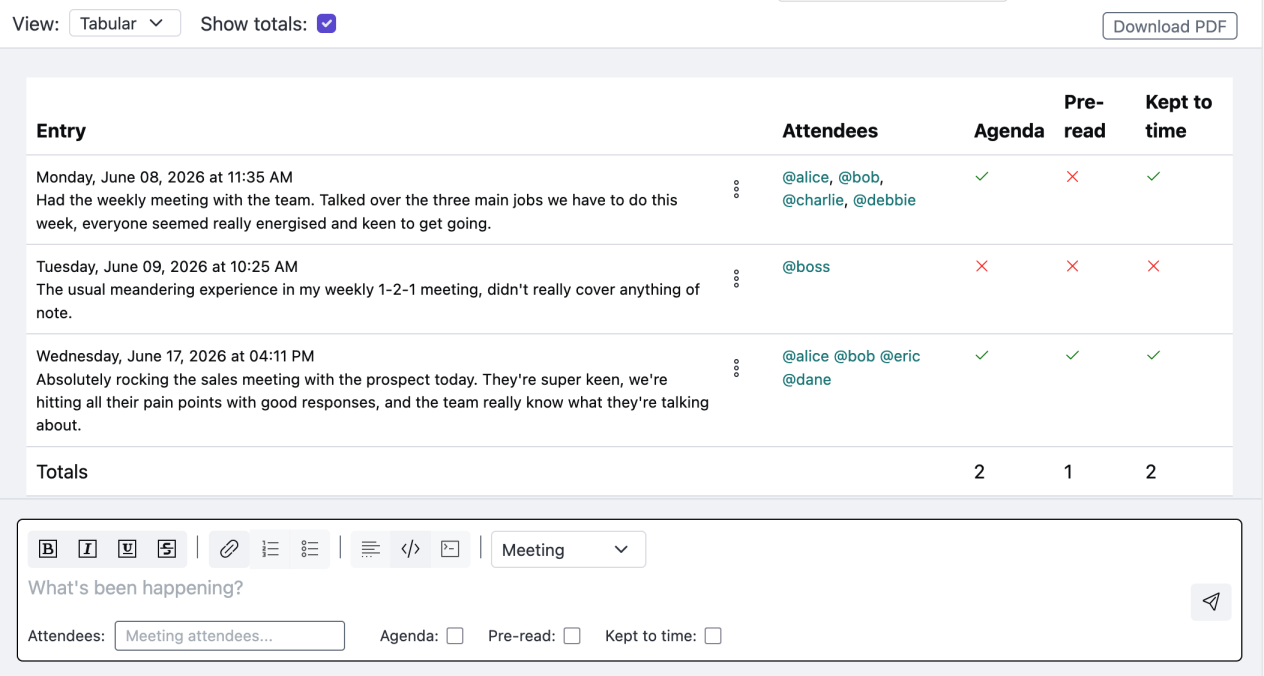Image resolution: width=1264 pixels, height=676 pixels.
Task: Click the Kept to time column total value
Action: [1151, 472]
